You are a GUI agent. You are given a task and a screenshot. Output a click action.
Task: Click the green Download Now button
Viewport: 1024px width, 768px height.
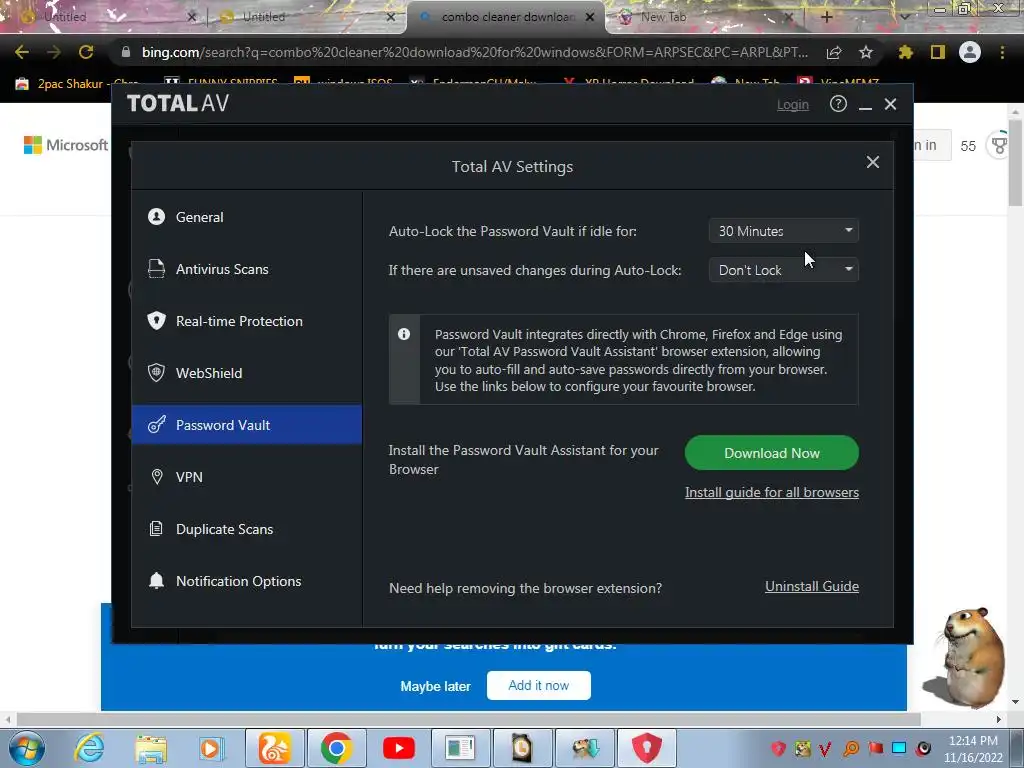click(771, 453)
